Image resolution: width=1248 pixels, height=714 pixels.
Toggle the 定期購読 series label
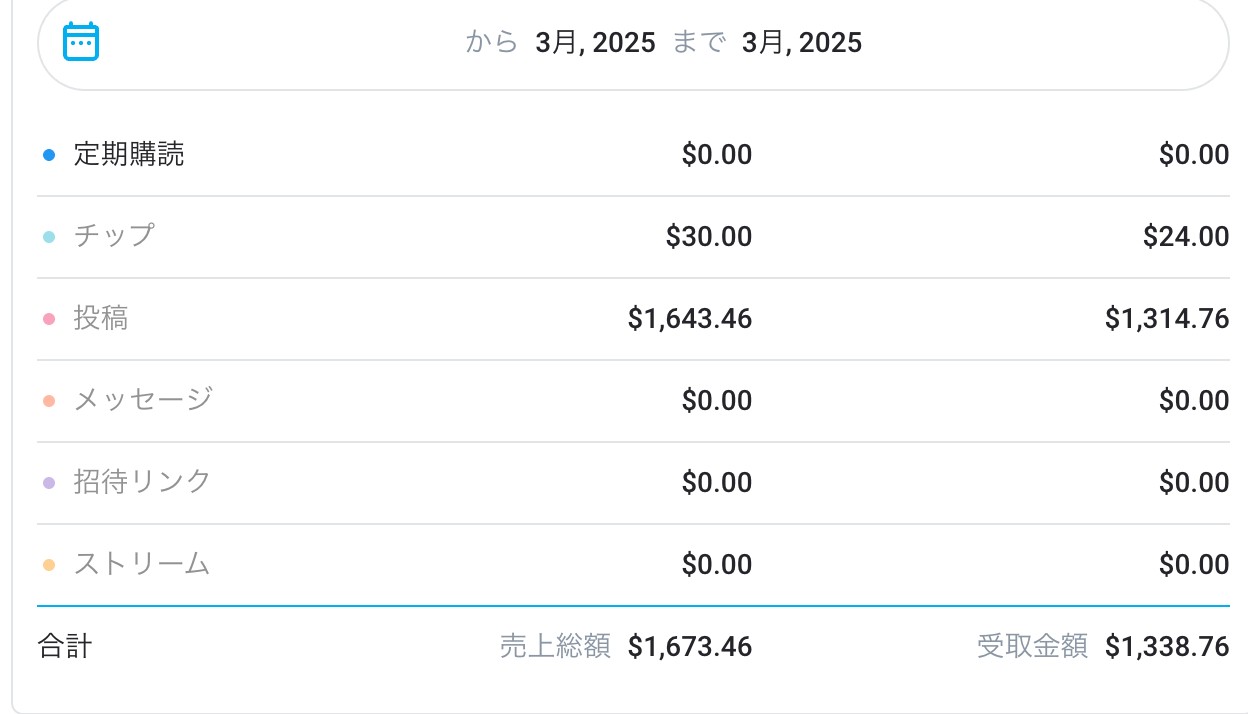tap(129, 155)
